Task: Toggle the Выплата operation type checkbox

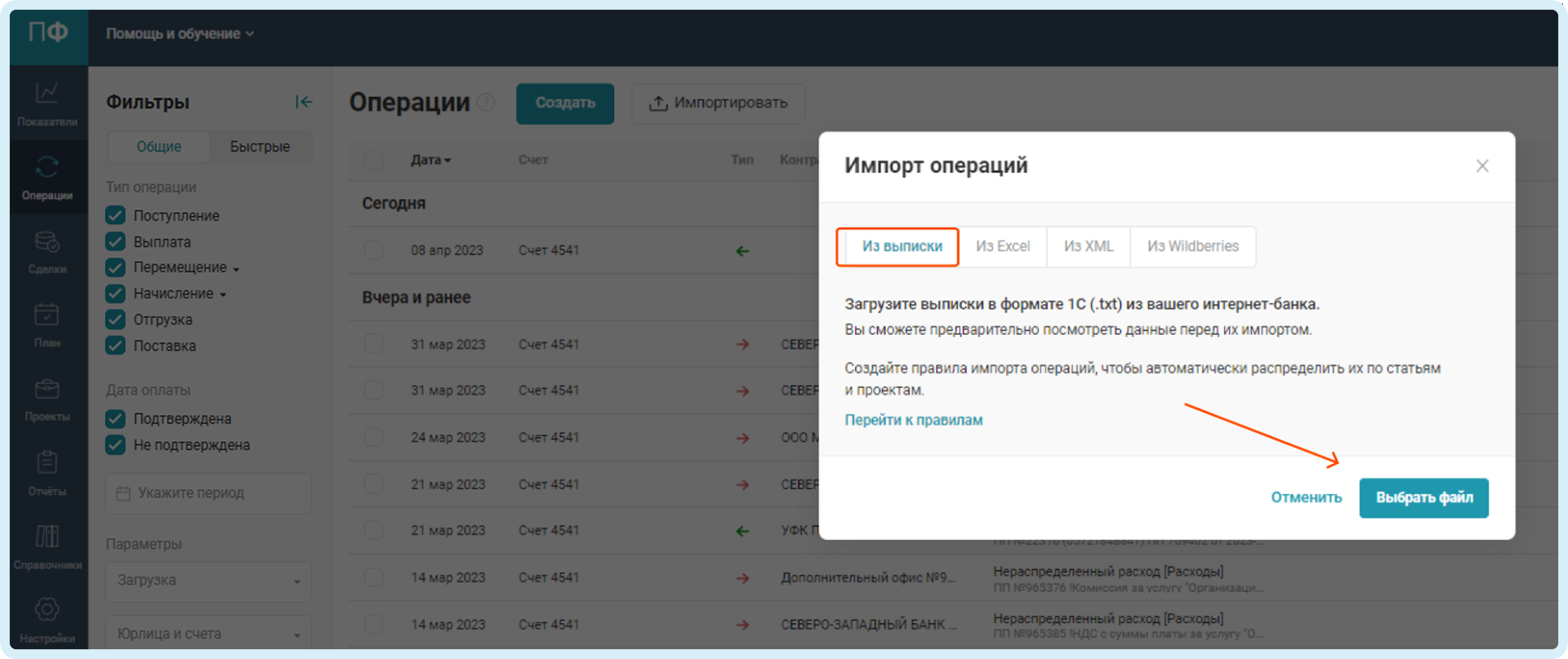Action: (115, 242)
